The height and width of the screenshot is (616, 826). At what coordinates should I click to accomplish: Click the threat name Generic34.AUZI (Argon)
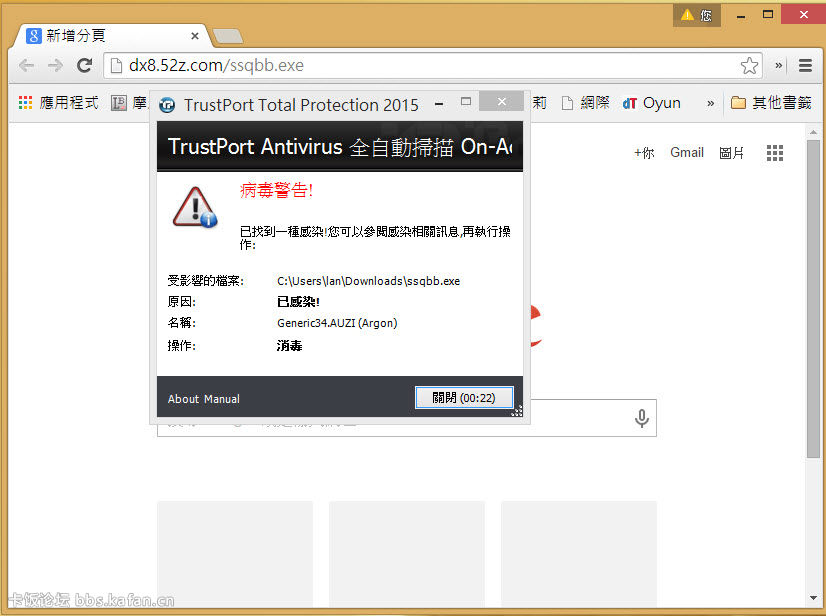[337, 323]
